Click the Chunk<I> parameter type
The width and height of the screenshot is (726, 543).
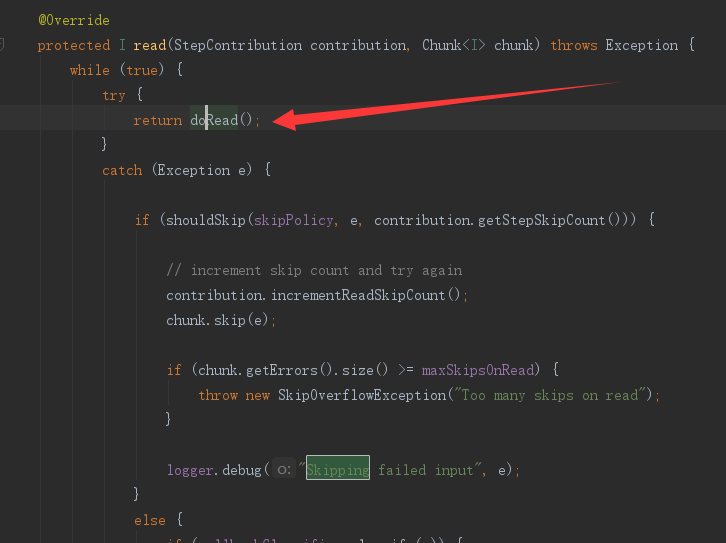(x=454, y=45)
